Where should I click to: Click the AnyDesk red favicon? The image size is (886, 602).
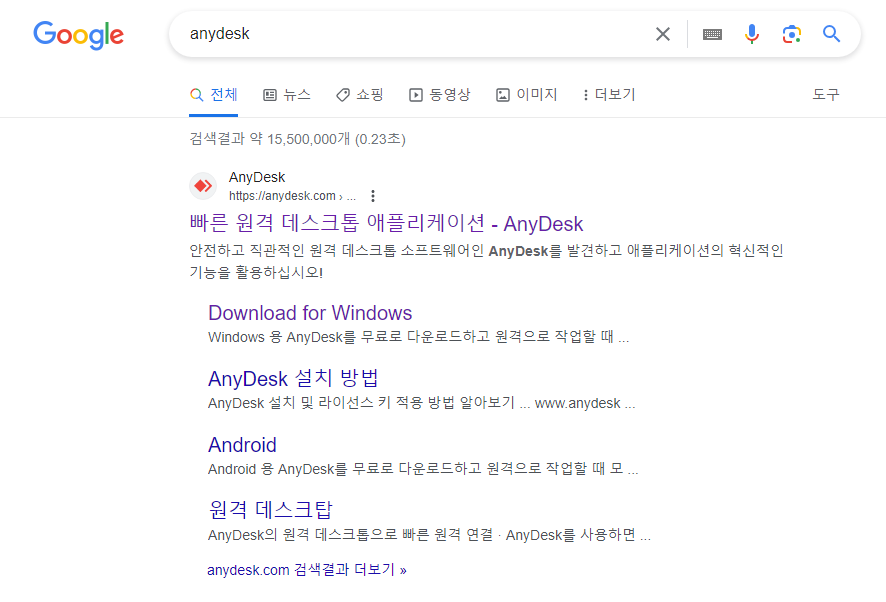coord(203,186)
